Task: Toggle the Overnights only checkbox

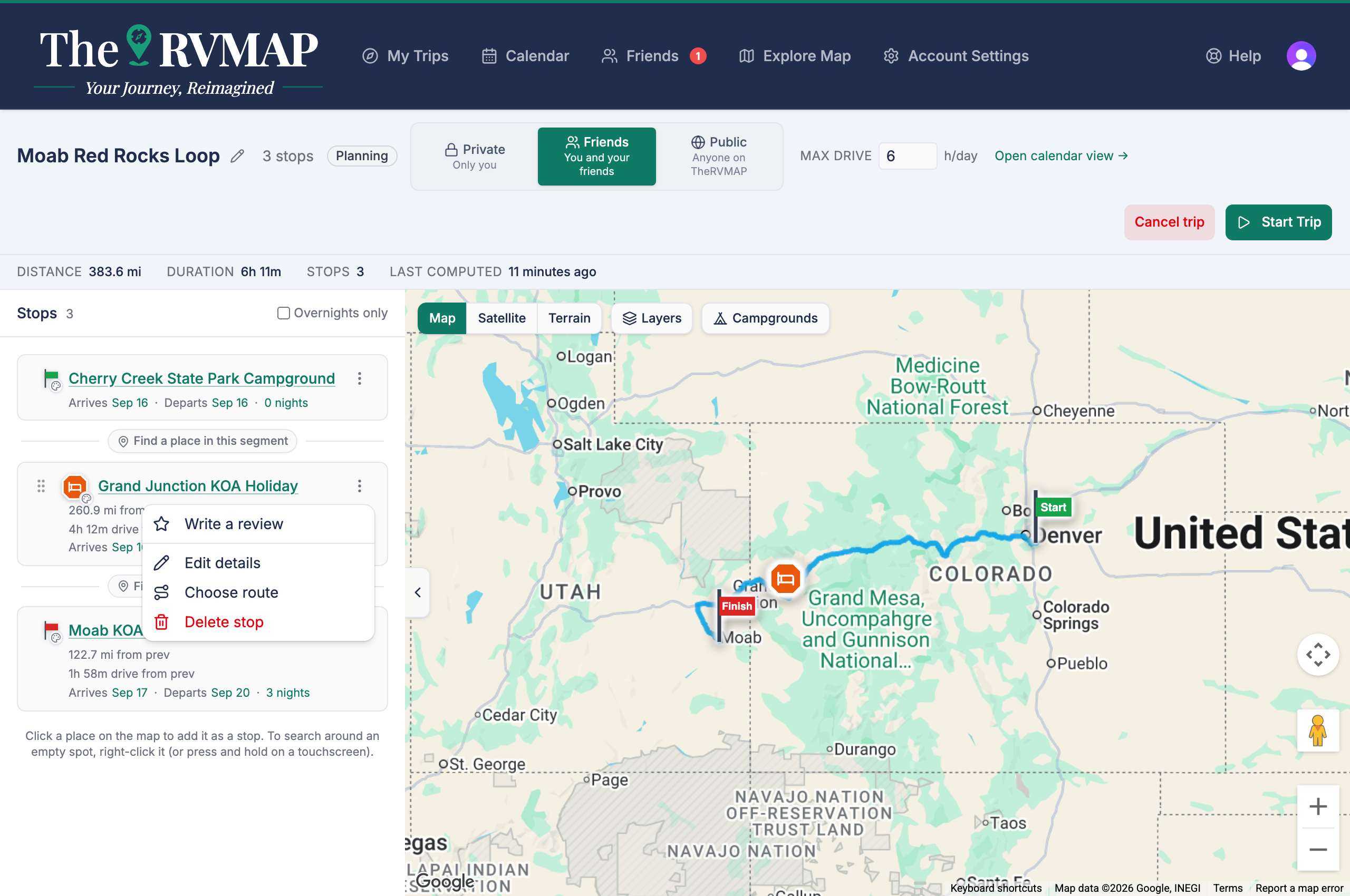Action: click(284, 313)
